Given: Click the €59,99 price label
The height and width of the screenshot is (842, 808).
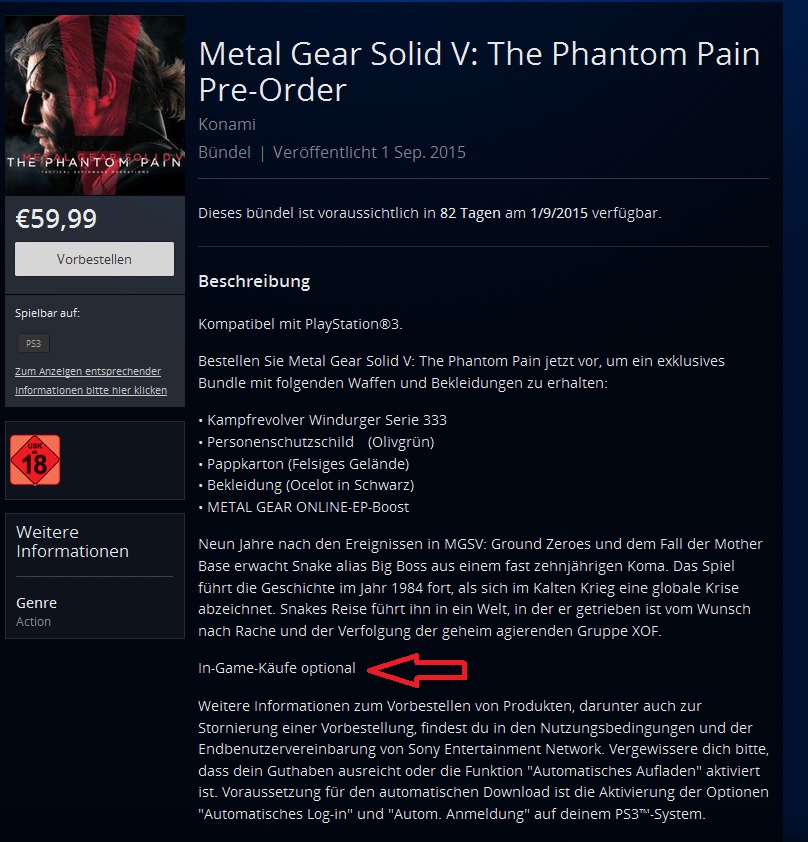Looking at the screenshot, I should [56, 219].
